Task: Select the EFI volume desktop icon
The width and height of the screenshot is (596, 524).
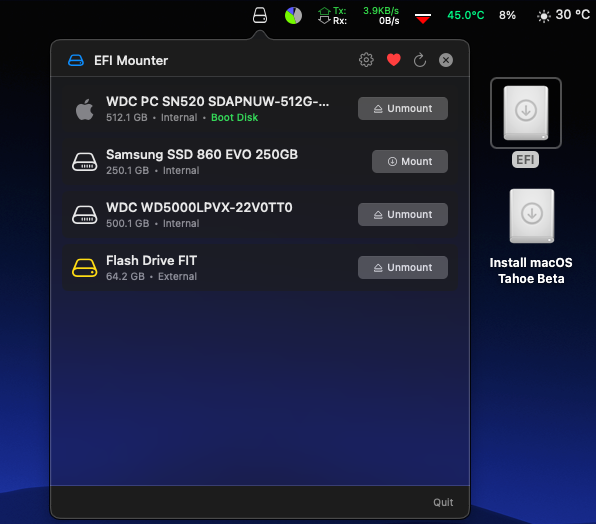Action: coord(526,113)
